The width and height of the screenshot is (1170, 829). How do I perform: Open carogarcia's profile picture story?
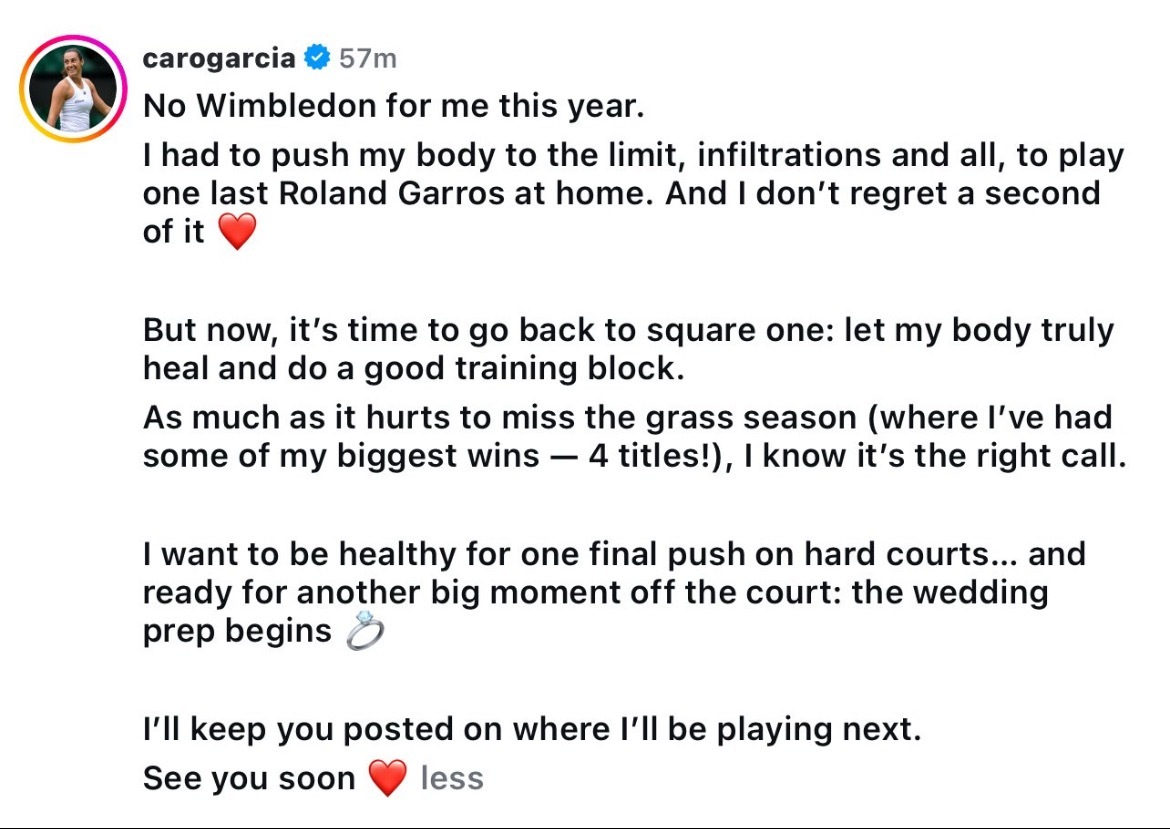point(73,89)
